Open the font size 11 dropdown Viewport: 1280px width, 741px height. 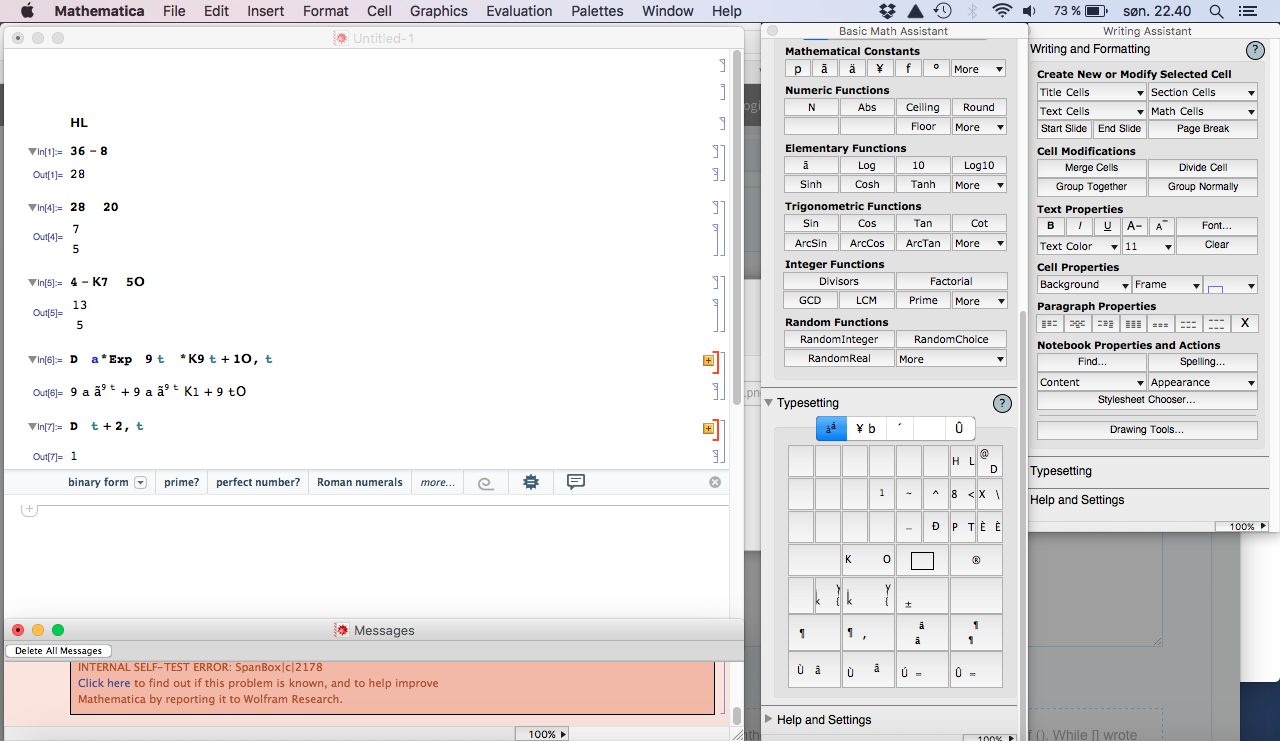coord(1148,246)
